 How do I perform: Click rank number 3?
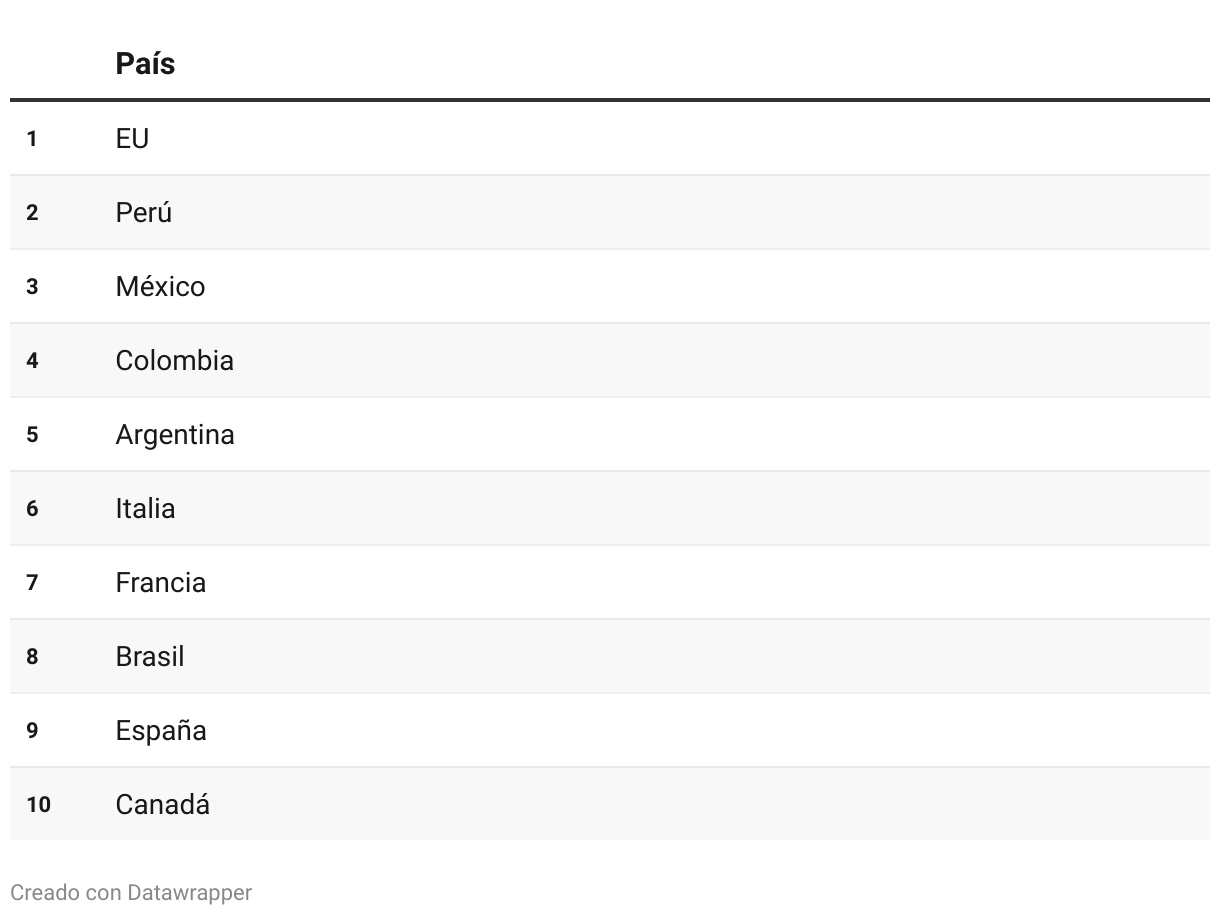point(32,287)
